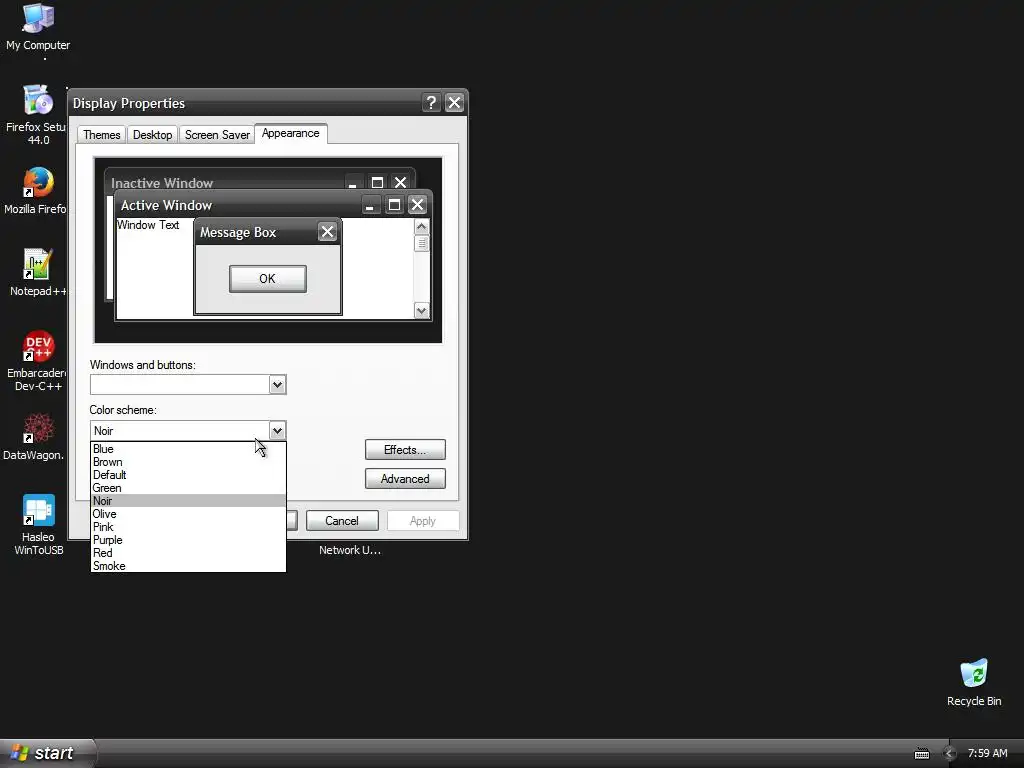Click preview Active Window minimize icon
This screenshot has width=1024, height=768.
click(x=370, y=205)
